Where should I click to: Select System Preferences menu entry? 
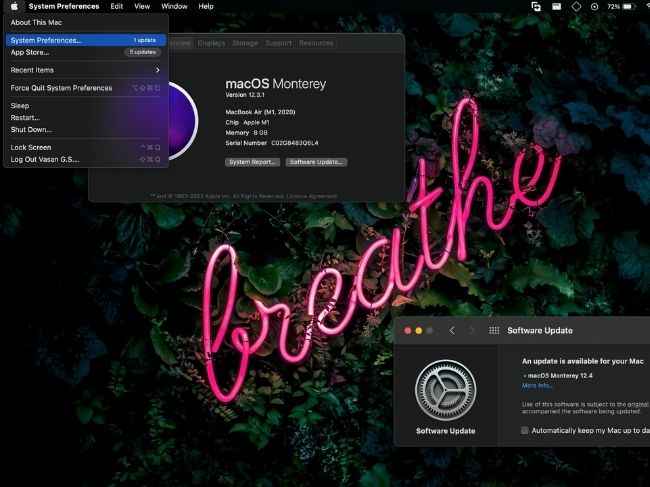(86, 40)
